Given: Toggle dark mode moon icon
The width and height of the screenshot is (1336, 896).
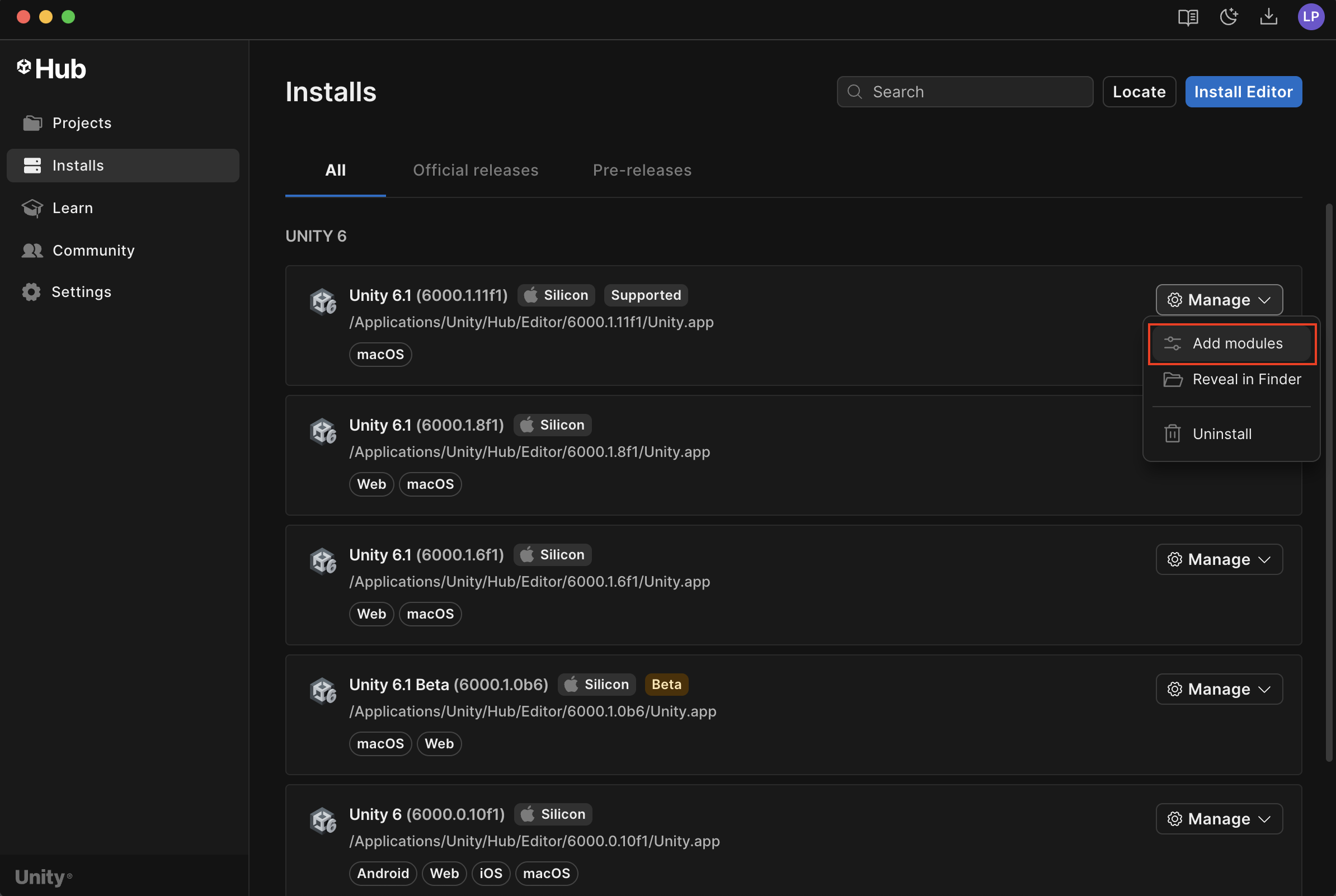Looking at the screenshot, I should point(1228,17).
